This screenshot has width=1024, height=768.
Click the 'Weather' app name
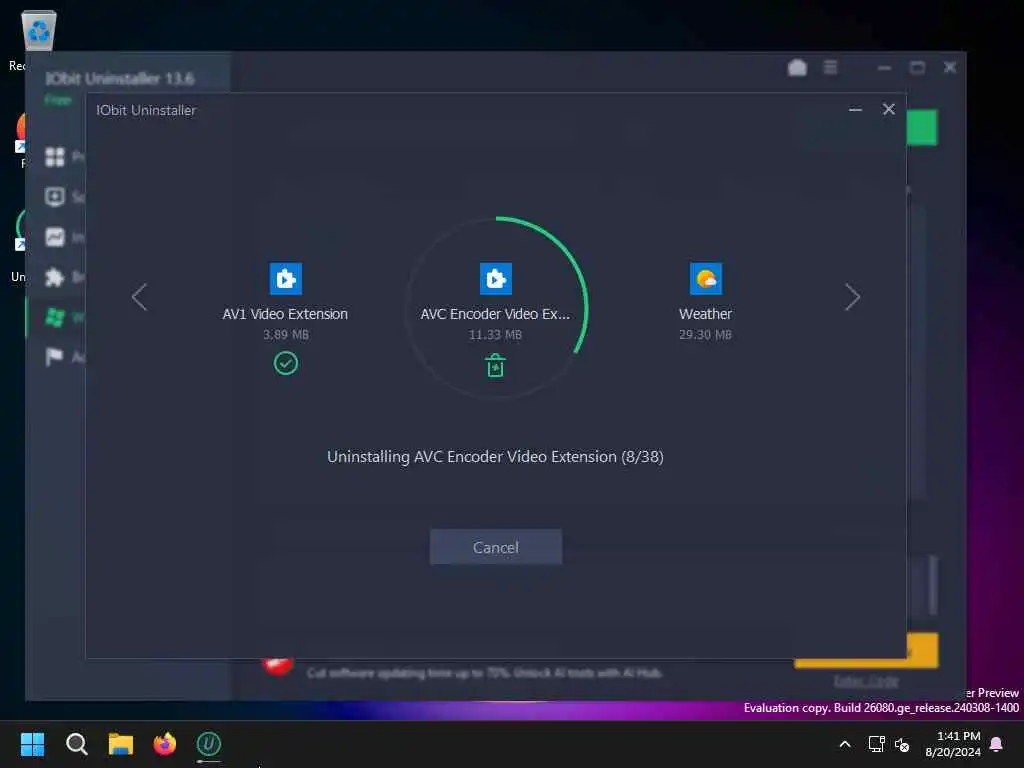(705, 314)
